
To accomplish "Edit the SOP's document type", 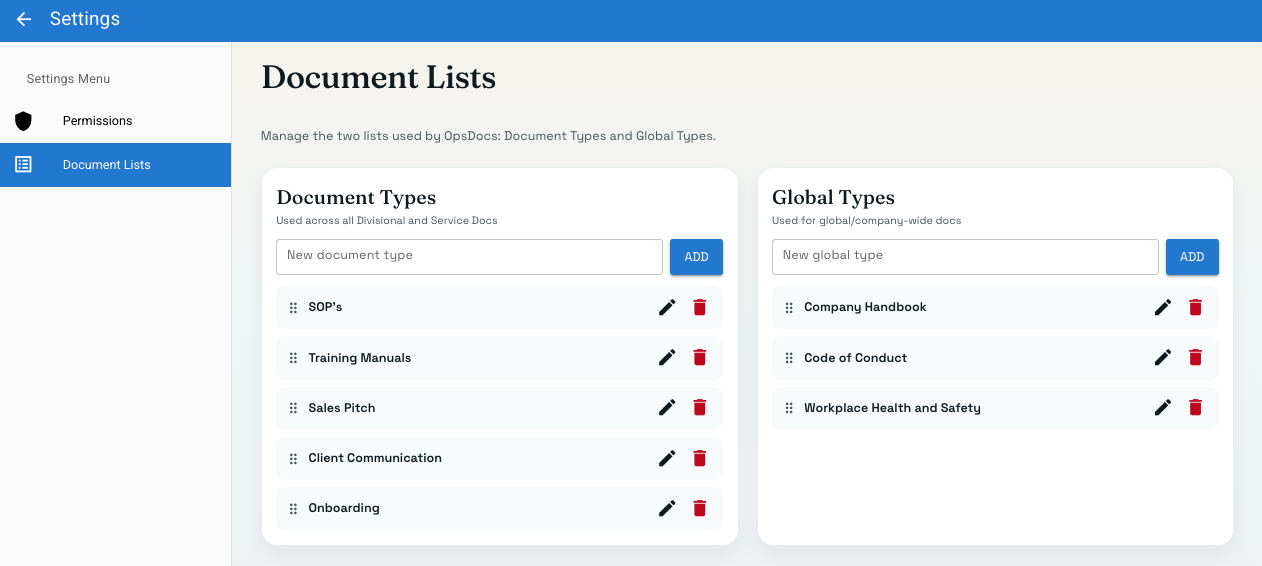I will [667, 307].
